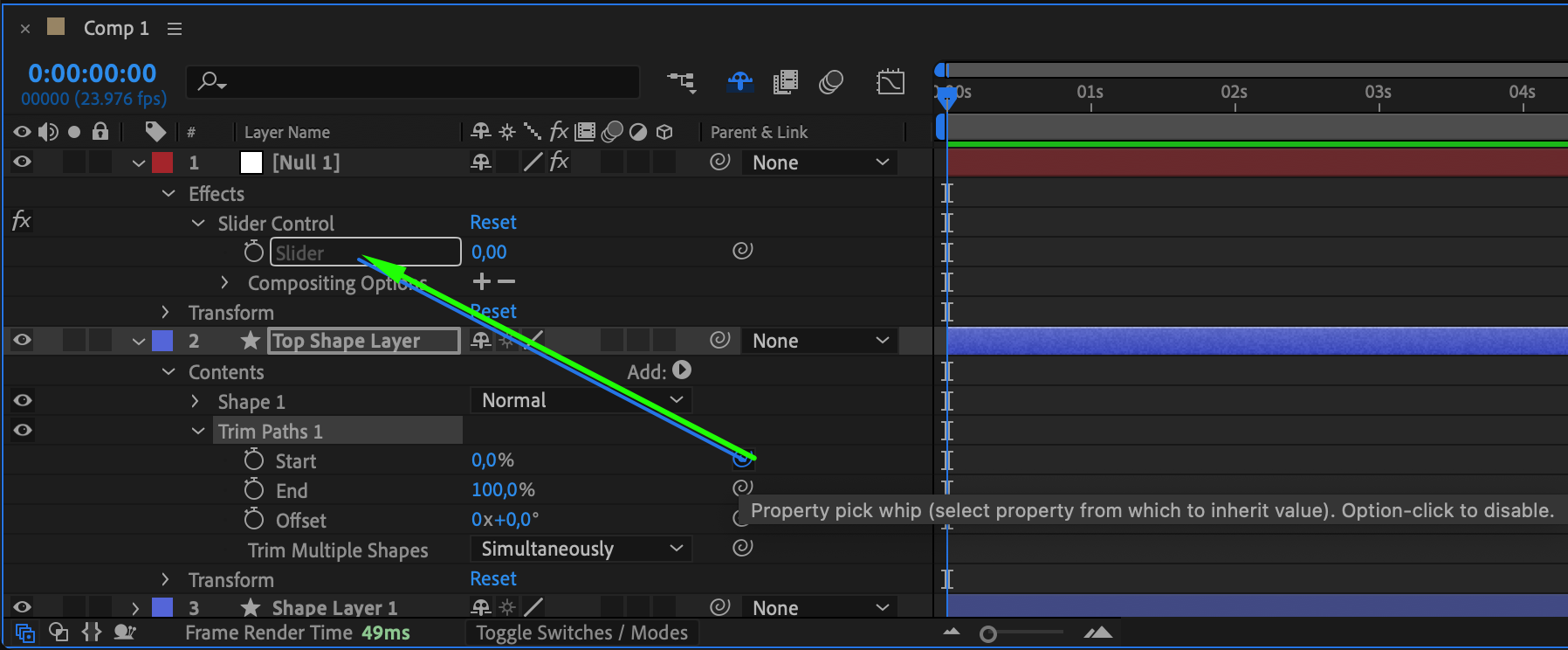
Task: Click the Slider property pick whip
Action: 742,252
